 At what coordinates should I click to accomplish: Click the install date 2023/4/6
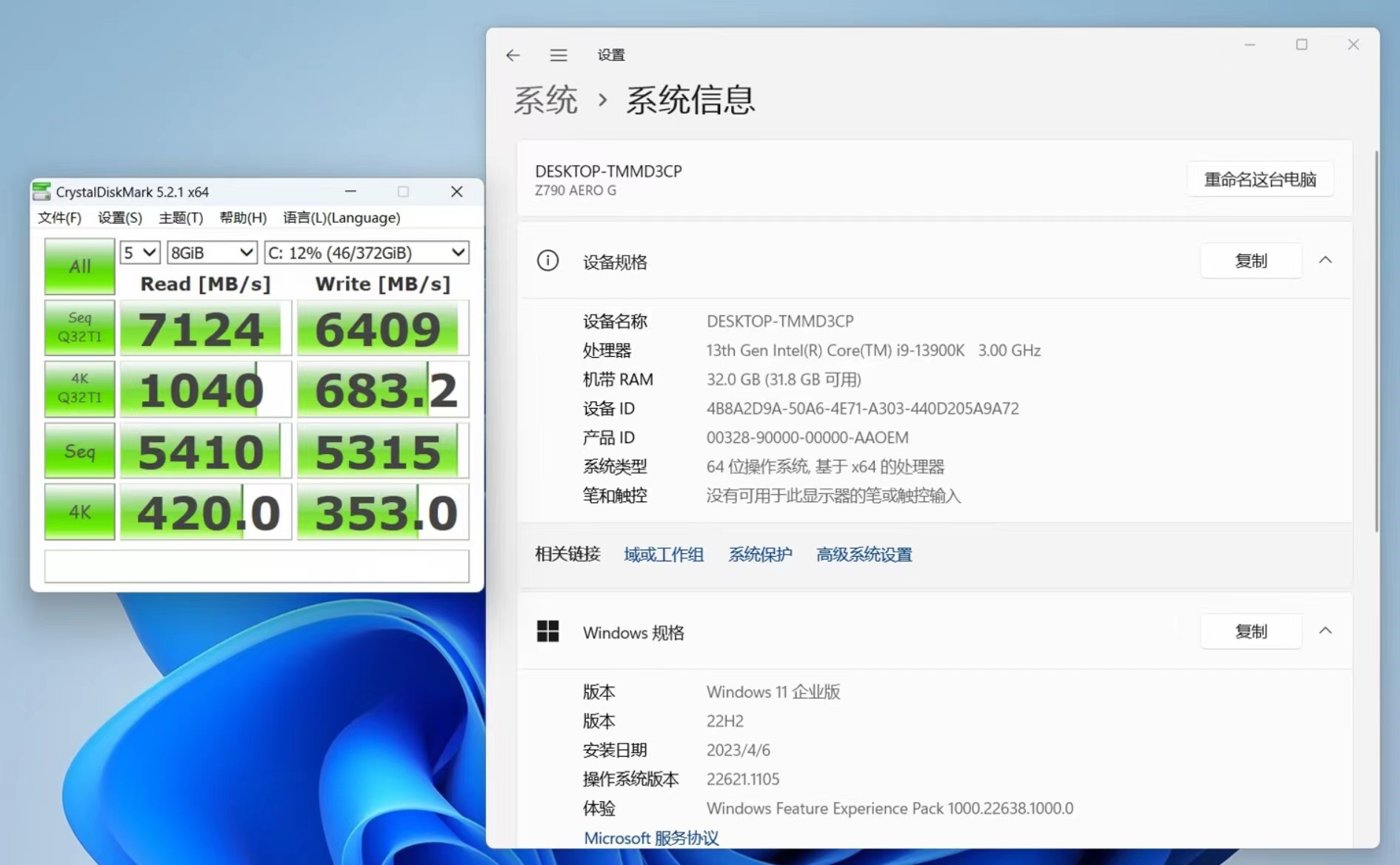tap(739, 750)
